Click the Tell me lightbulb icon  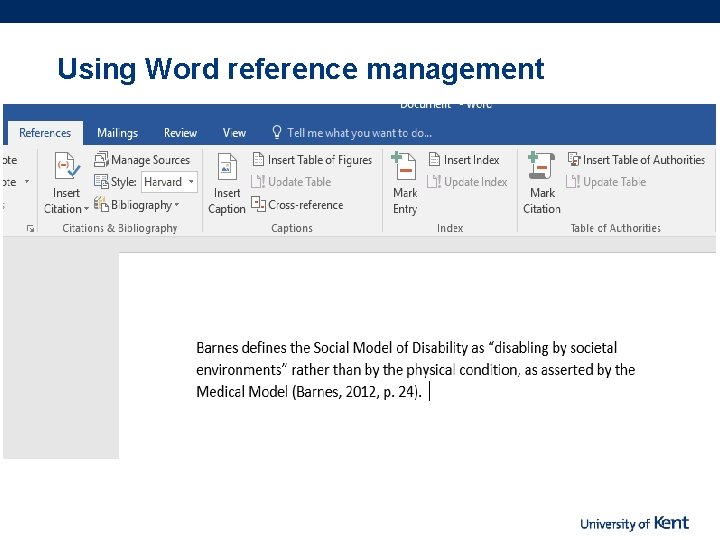[x=276, y=132]
